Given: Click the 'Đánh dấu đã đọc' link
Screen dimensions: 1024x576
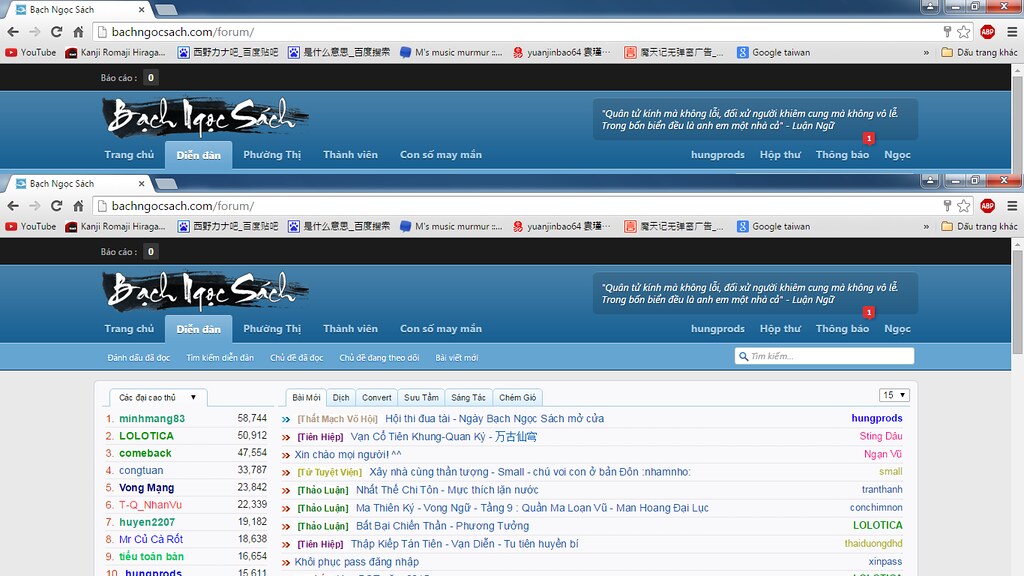Looking at the screenshot, I should click(x=139, y=357).
